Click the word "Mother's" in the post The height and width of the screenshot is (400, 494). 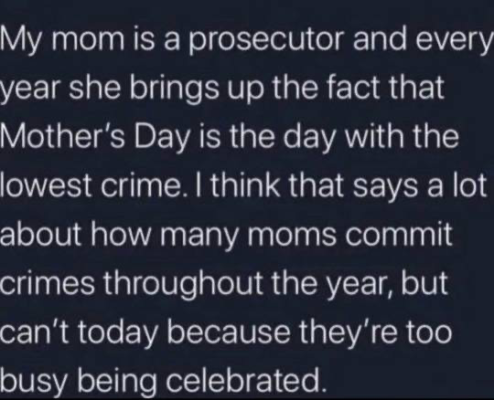(63, 136)
